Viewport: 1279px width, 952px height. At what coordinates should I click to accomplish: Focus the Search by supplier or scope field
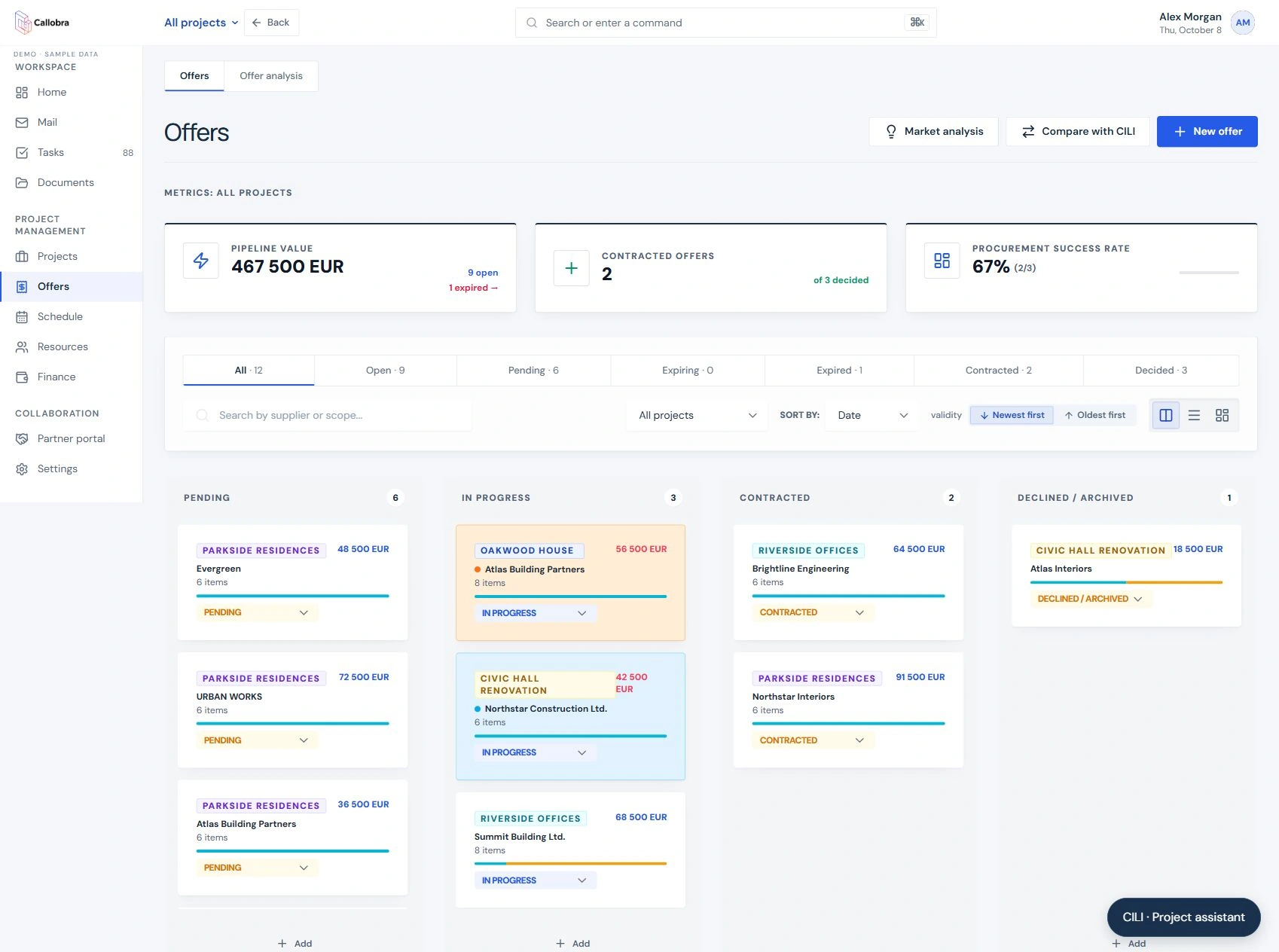[328, 415]
